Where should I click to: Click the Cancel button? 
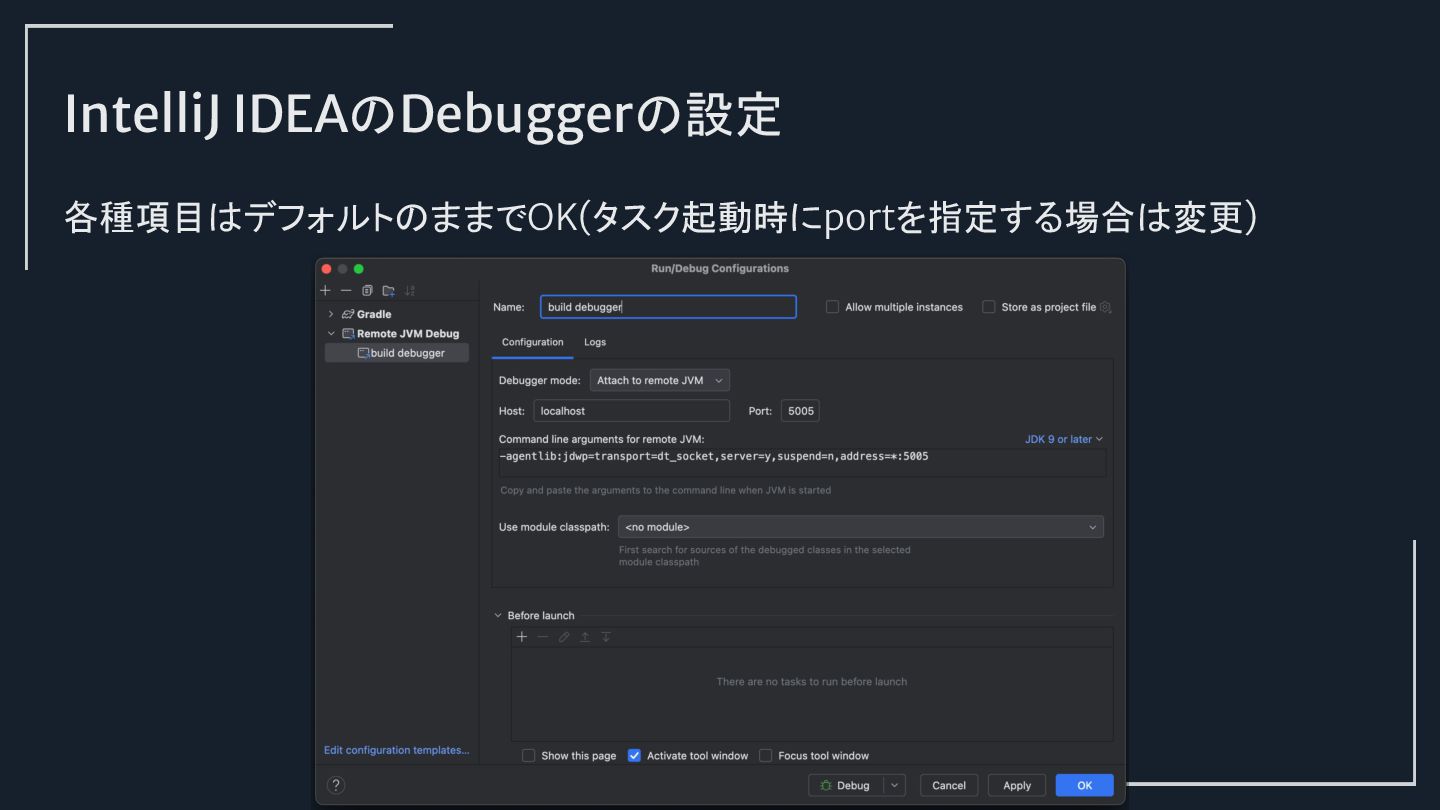(949, 786)
